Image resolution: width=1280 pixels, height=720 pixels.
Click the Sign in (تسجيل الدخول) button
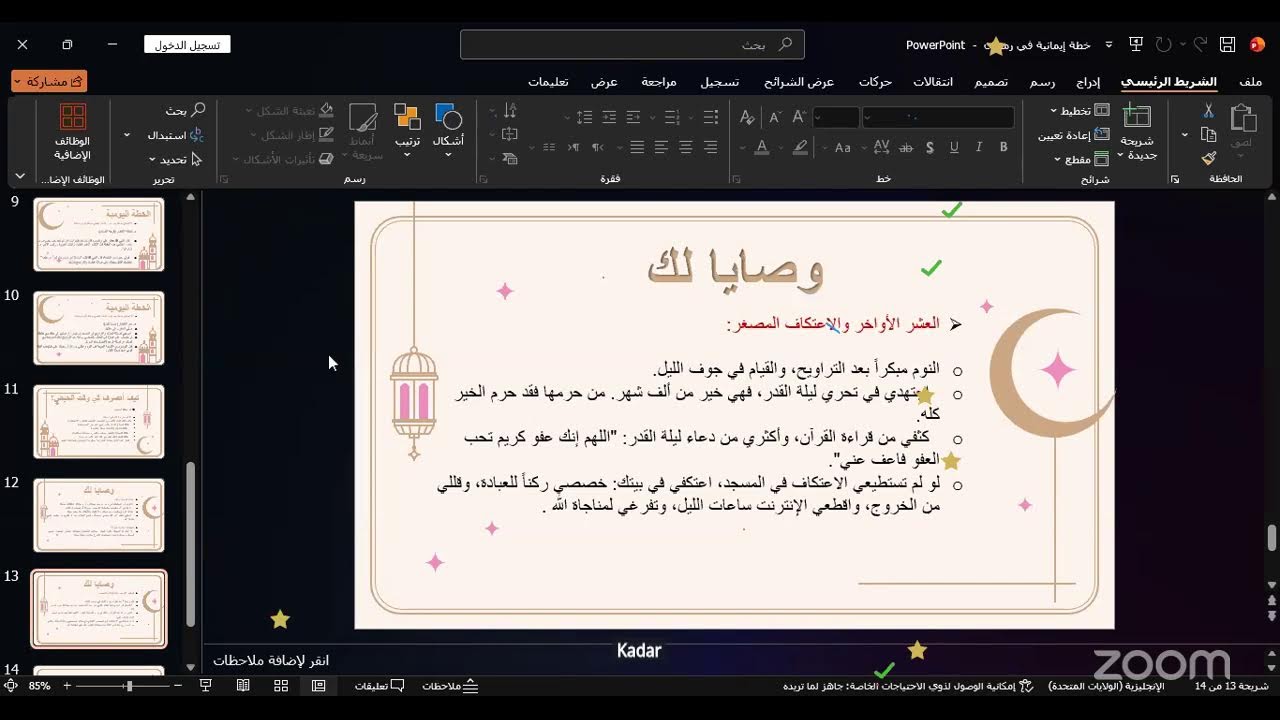(187, 45)
